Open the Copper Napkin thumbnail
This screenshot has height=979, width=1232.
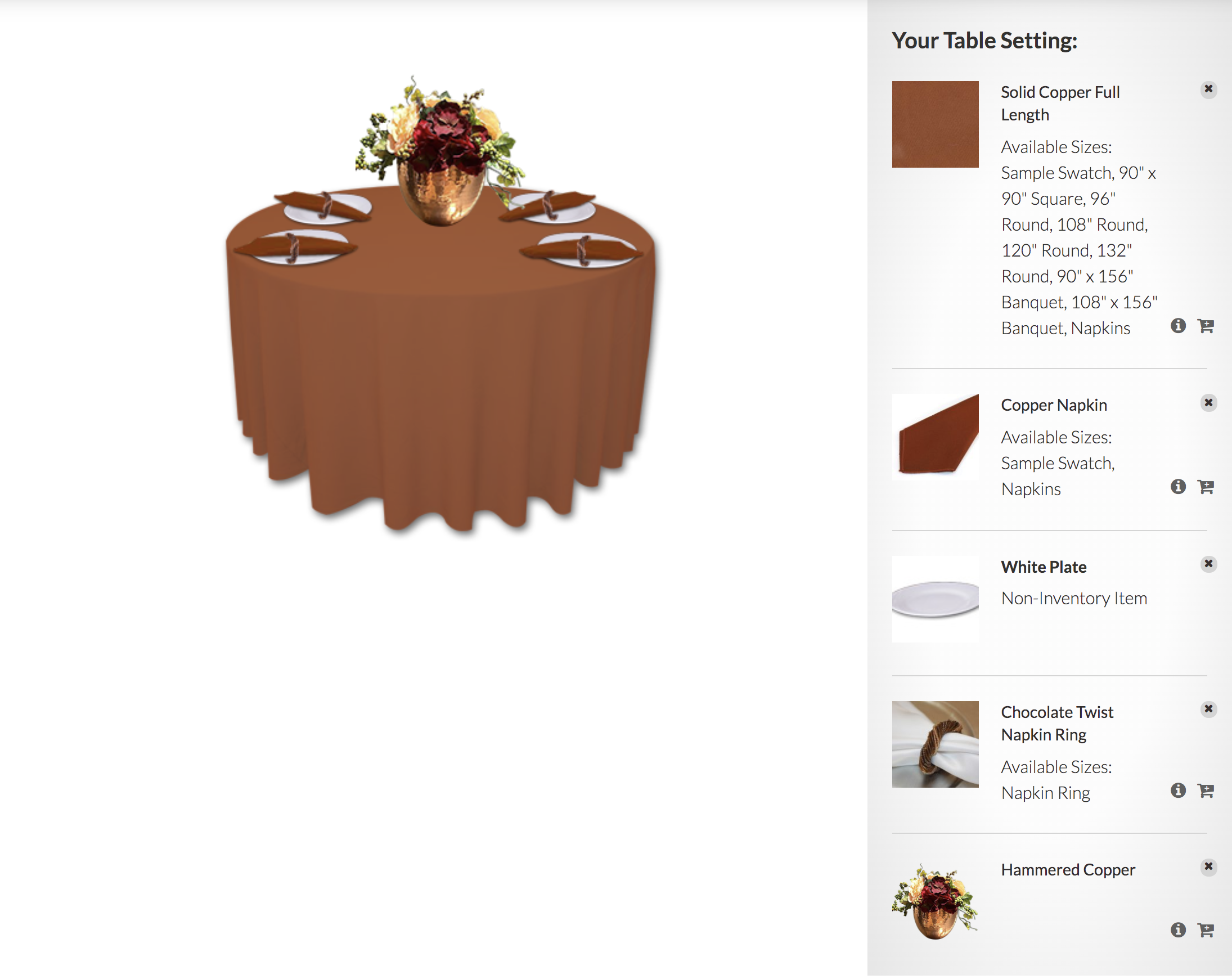click(935, 437)
